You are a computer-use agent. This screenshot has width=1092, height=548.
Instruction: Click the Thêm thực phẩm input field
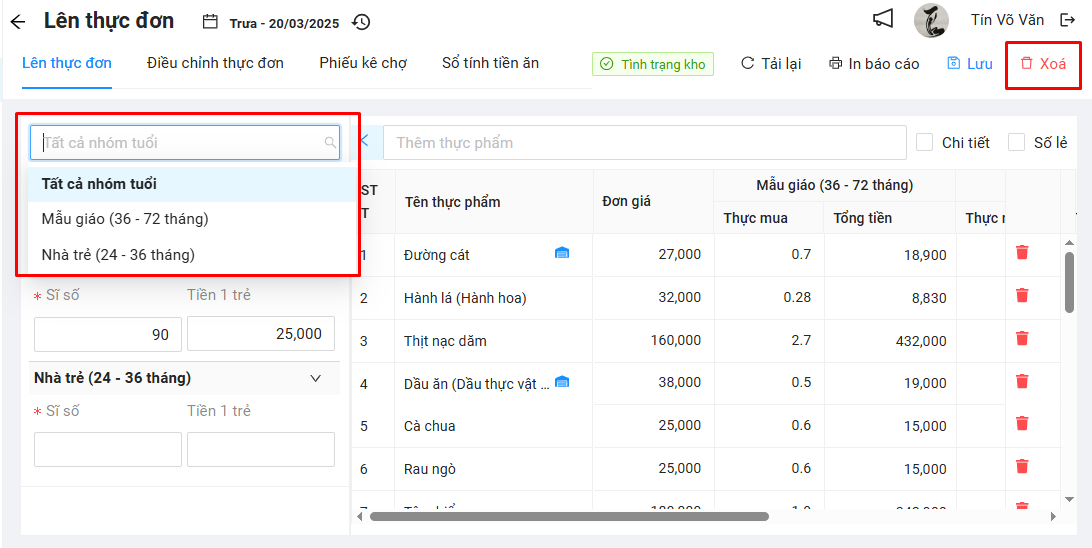pyautogui.click(x=644, y=143)
